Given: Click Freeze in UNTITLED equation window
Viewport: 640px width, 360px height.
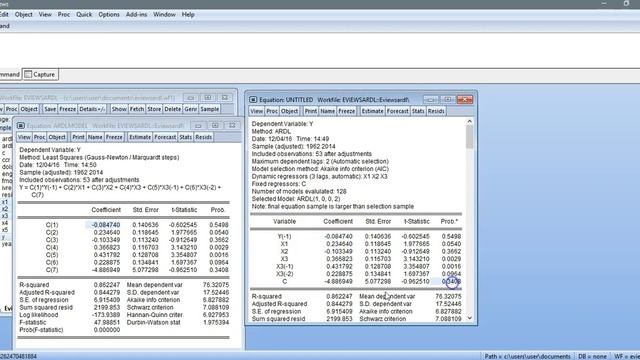Looking at the screenshot, I should coord(347,111).
